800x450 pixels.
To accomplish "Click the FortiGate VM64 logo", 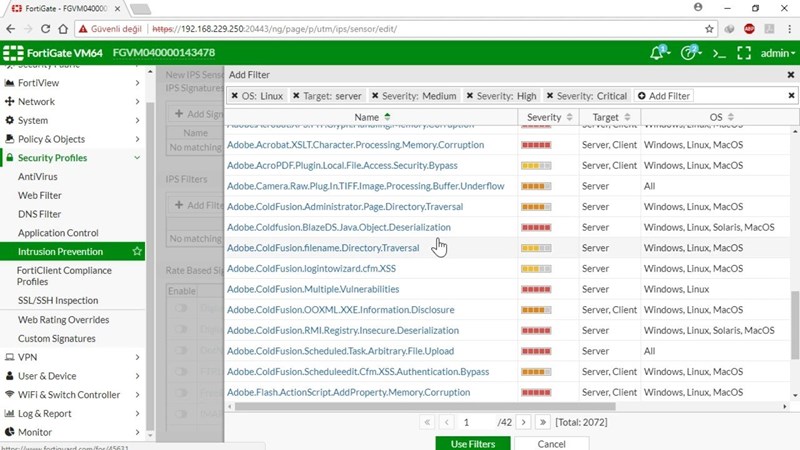I will (53, 53).
